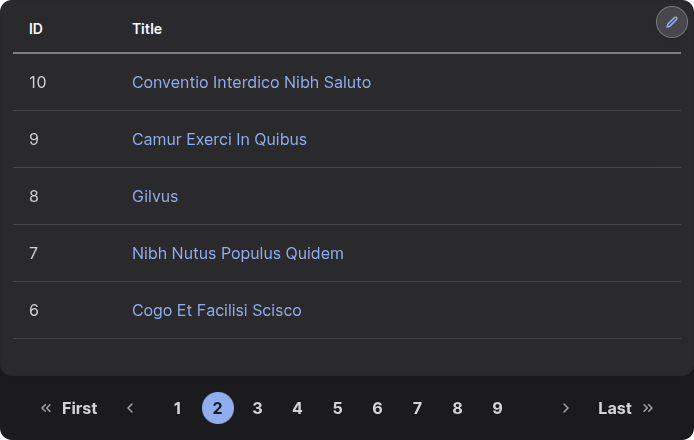Jump to First page
The width and height of the screenshot is (694, 440).
69,408
